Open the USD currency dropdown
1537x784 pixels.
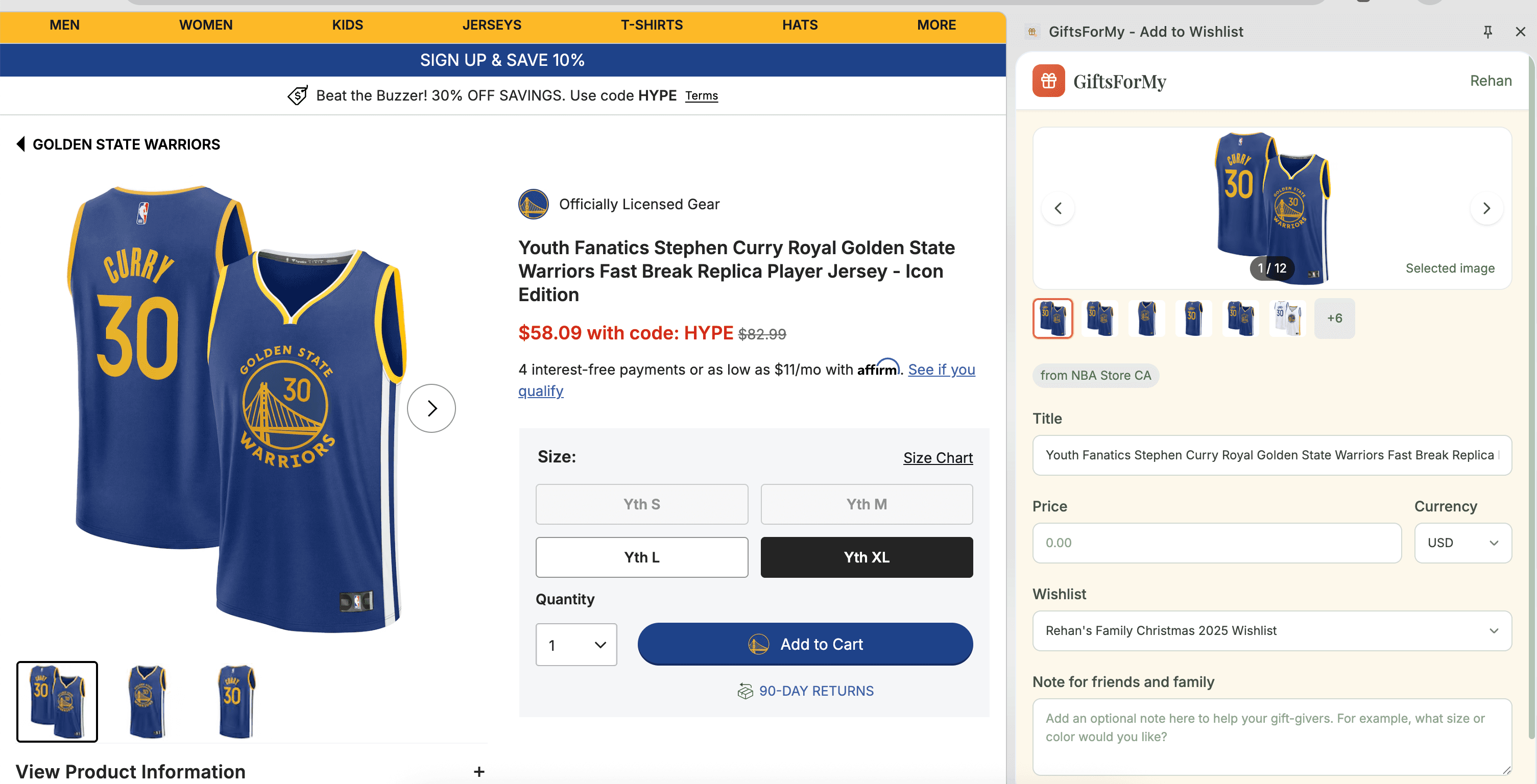(x=1462, y=543)
